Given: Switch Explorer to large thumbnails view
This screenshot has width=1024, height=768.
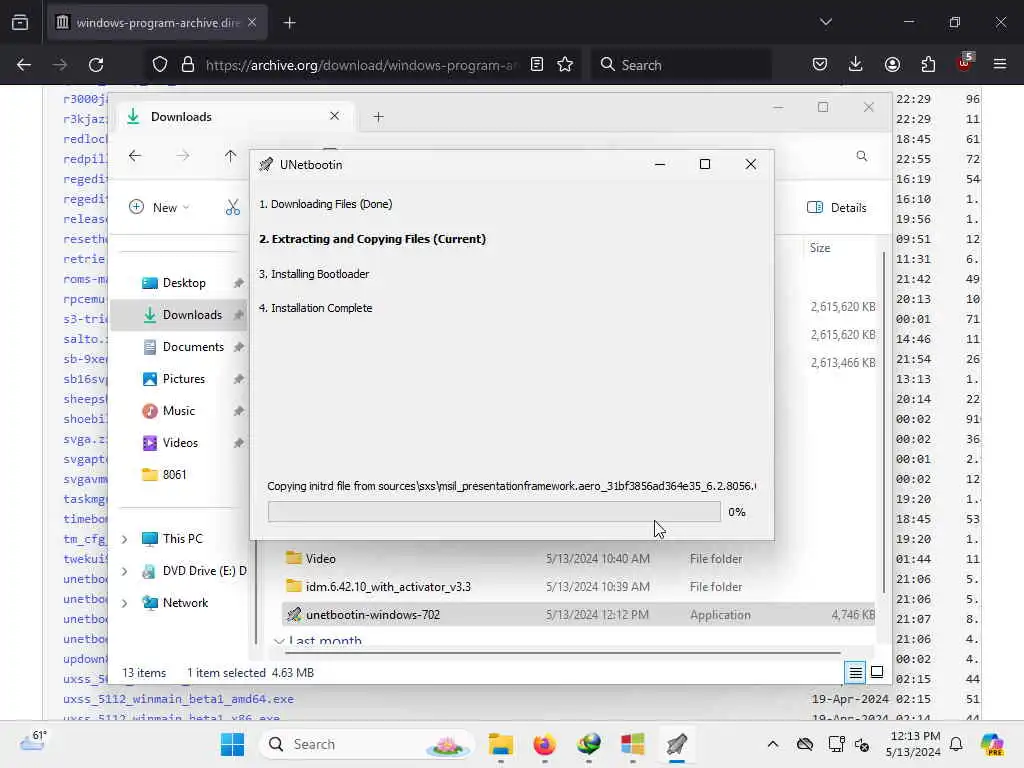Looking at the screenshot, I should click(877, 672).
